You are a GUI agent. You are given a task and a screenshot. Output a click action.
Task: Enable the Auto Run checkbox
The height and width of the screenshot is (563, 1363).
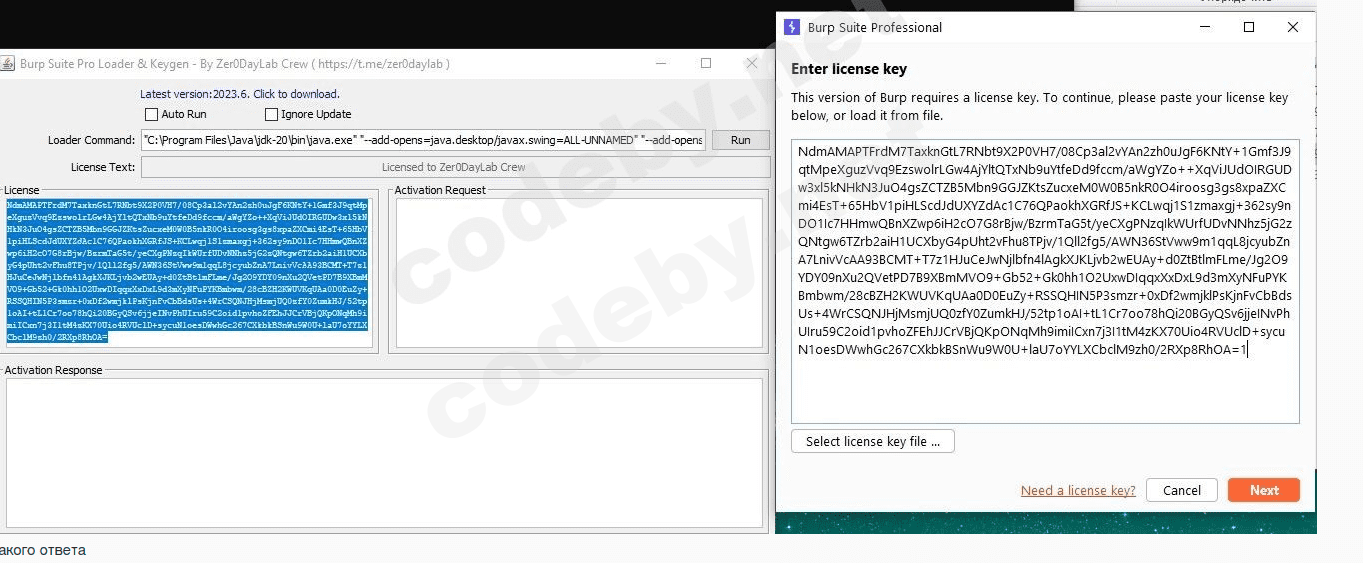coord(152,115)
